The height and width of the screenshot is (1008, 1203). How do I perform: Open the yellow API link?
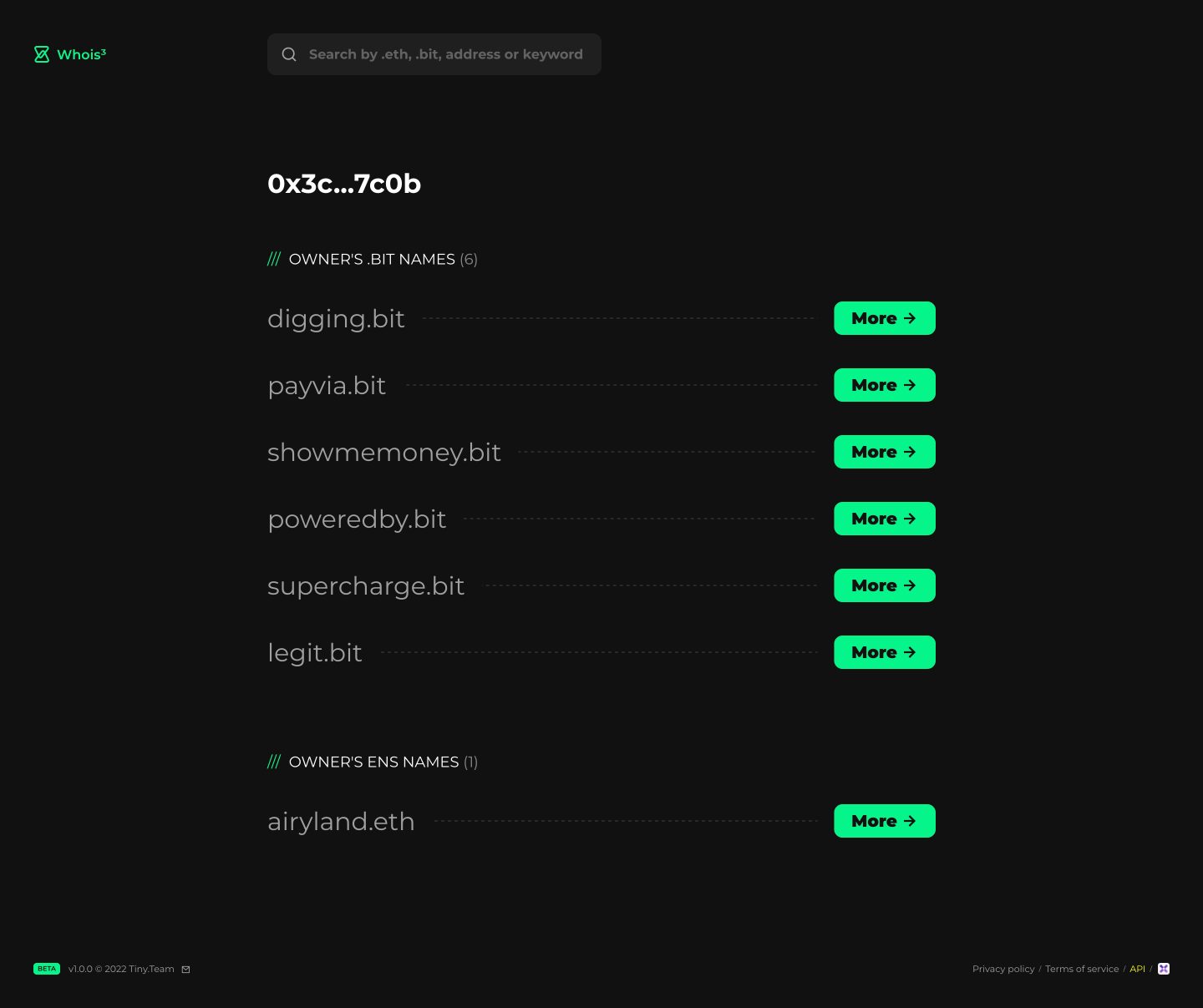[1137, 969]
